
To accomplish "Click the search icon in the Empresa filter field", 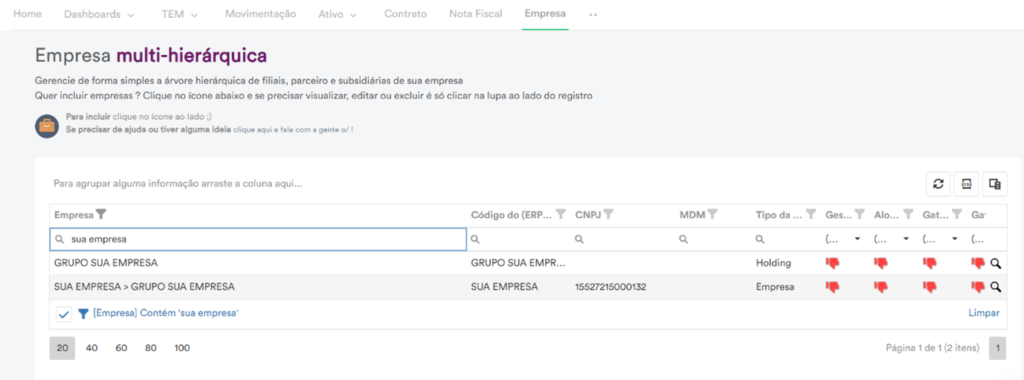I will (60, 240).
